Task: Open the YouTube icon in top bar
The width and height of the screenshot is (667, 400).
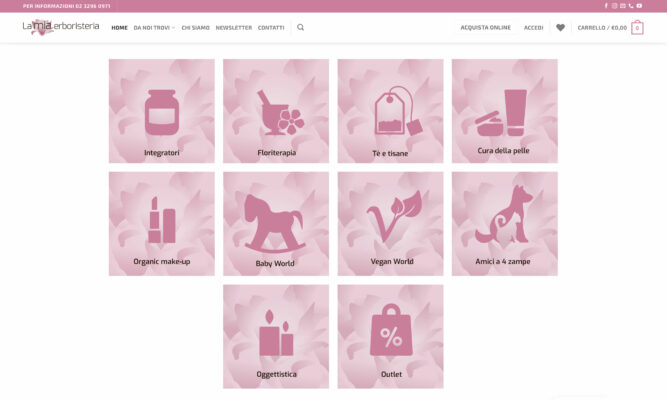Action: 639,6
